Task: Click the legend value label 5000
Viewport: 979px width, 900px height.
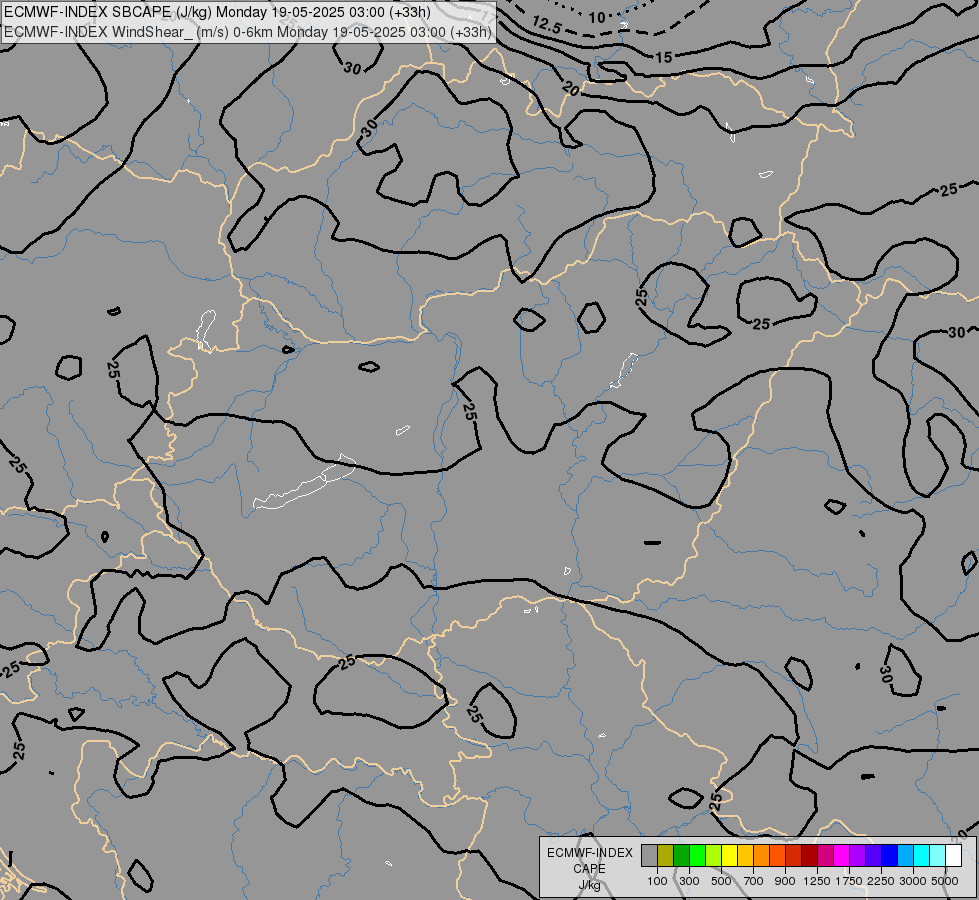Action: (x=945, y=881)
